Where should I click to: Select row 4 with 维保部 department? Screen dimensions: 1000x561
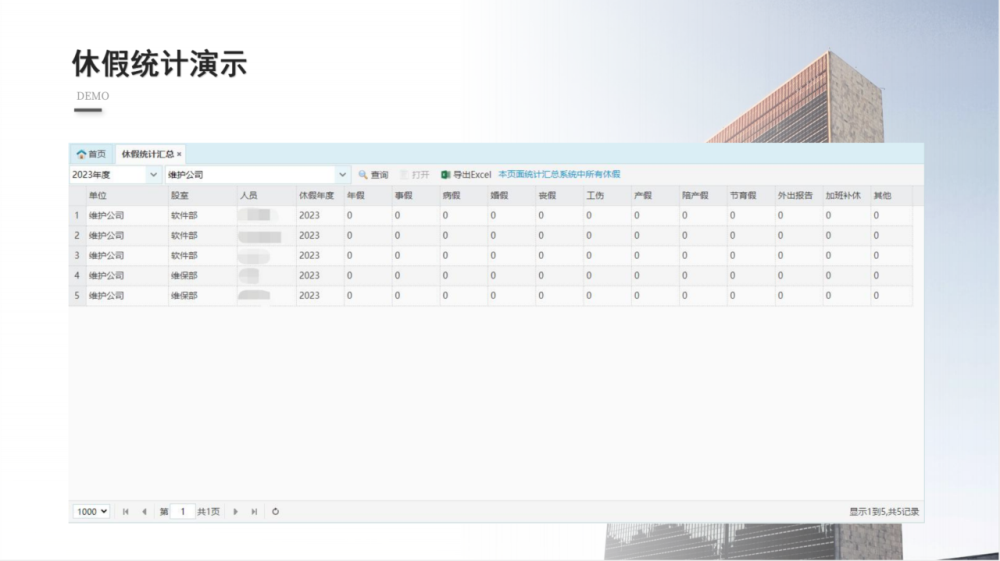(x=184, y=276)
